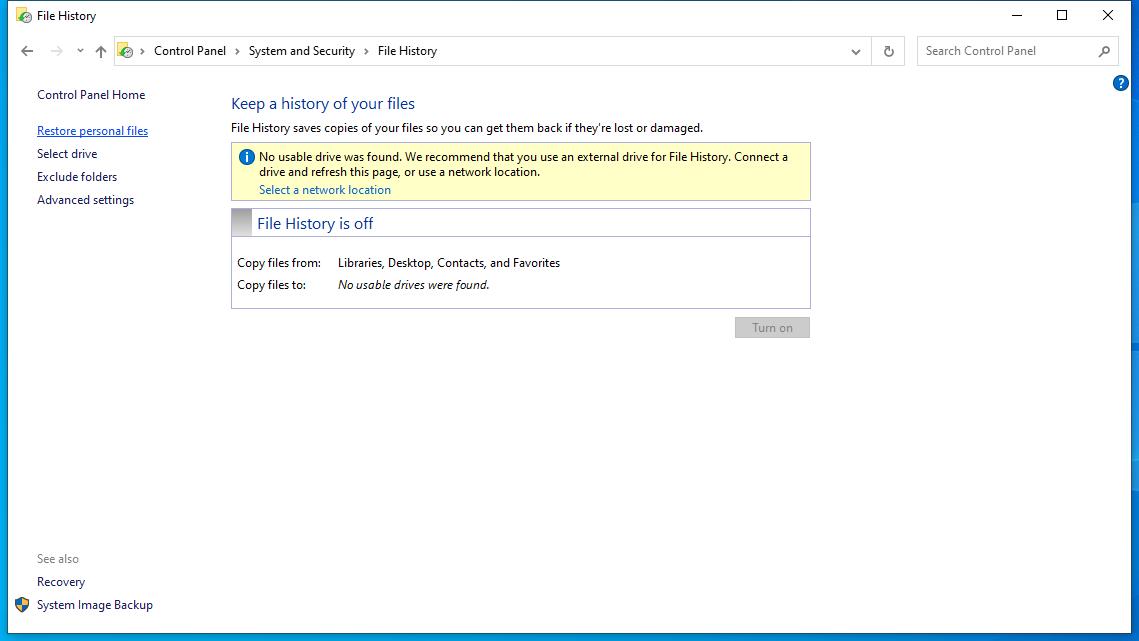The height and width of the screenshot is (641, 1139).
Task: Open the Recovery page
Action: pos(61,581)
